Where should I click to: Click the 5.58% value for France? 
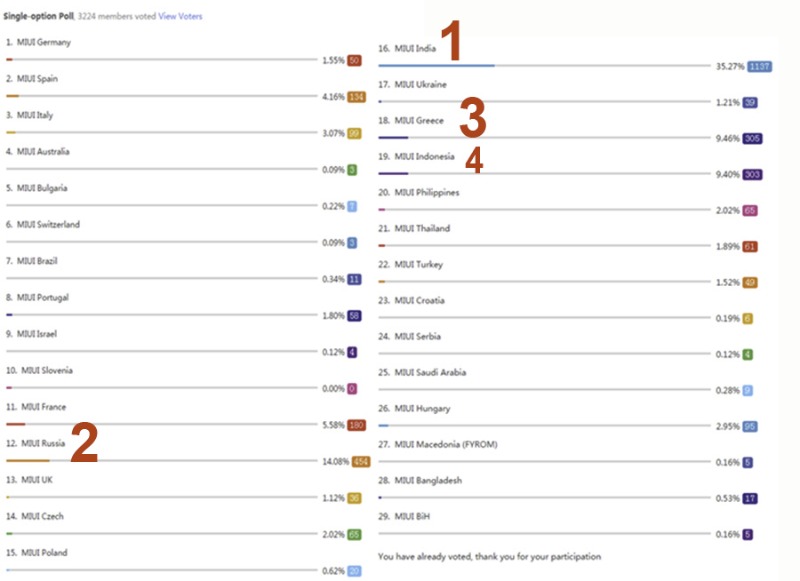point(334,425)
